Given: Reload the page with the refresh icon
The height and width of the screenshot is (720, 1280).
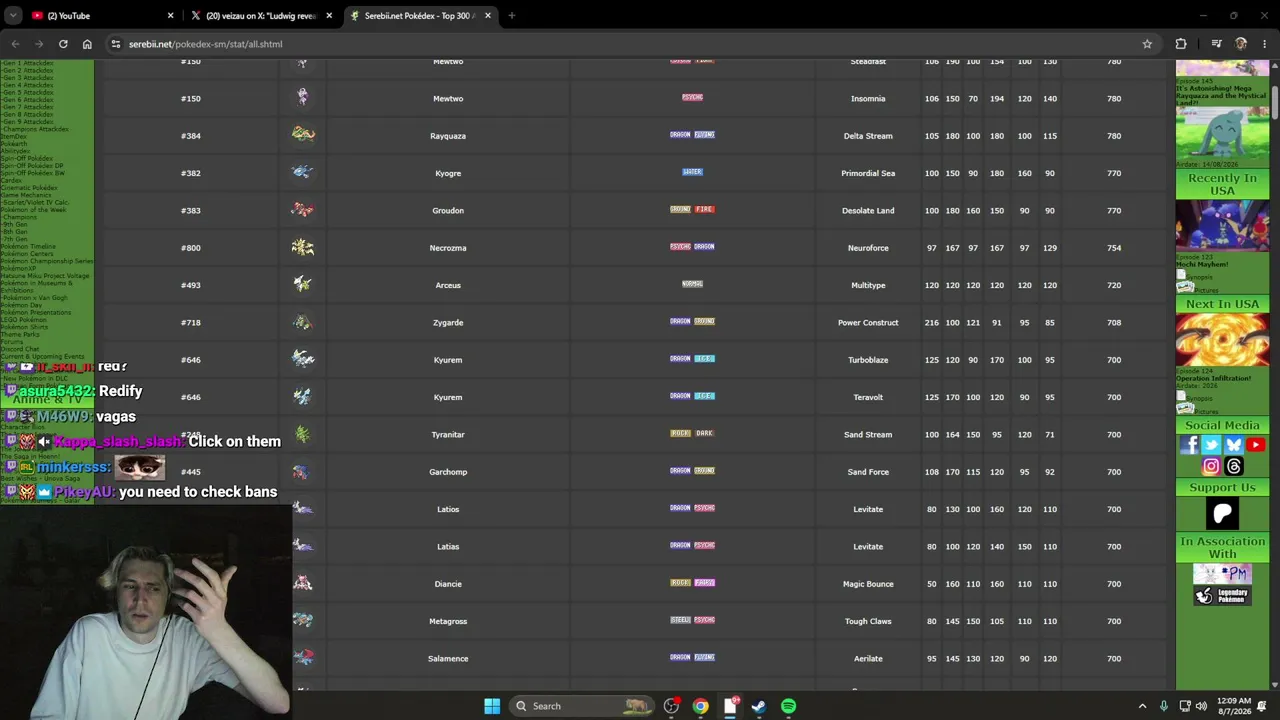Looking at the screenshot, I should [63, 44].
